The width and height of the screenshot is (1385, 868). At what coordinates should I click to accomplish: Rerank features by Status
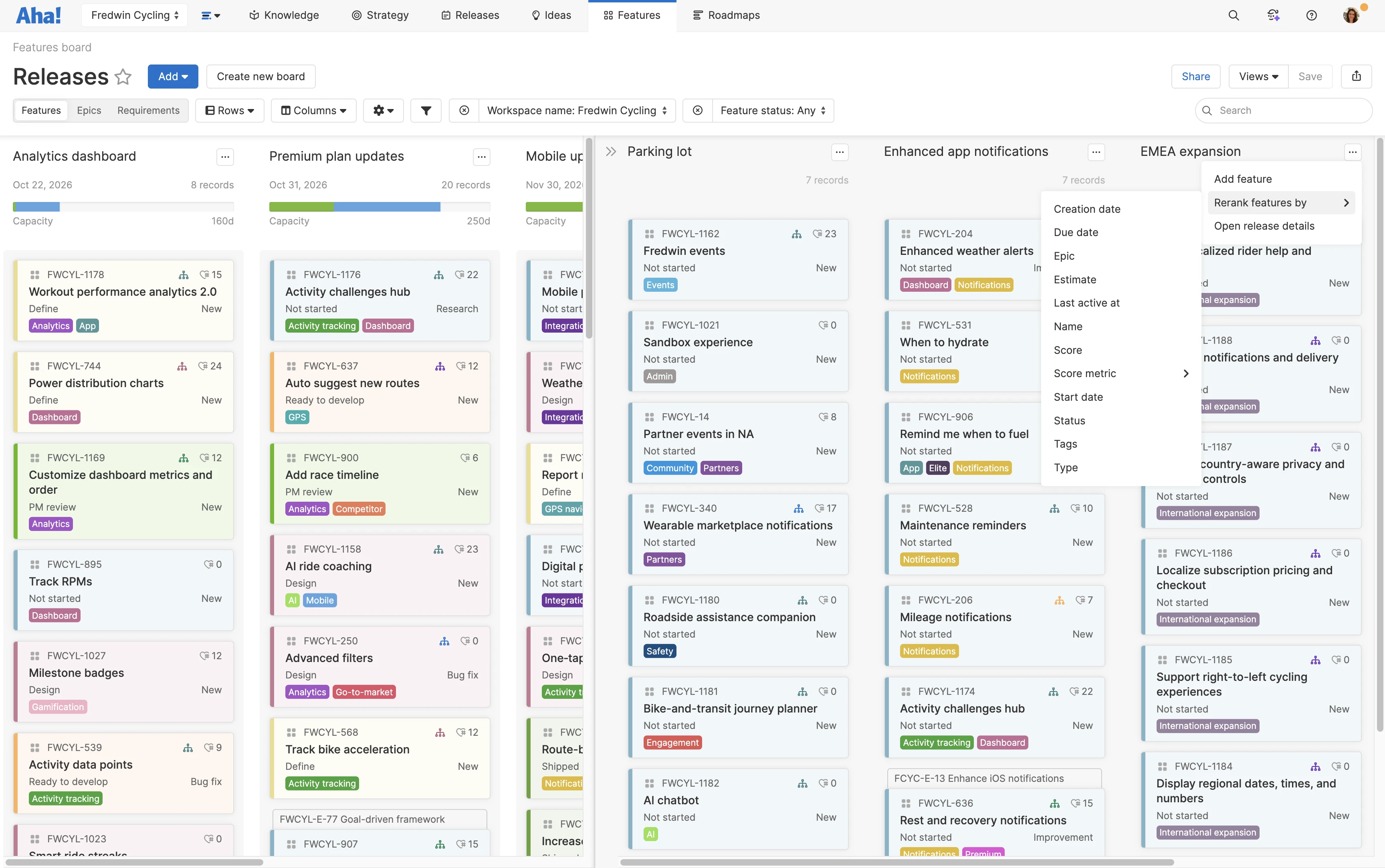(1121, 421)
